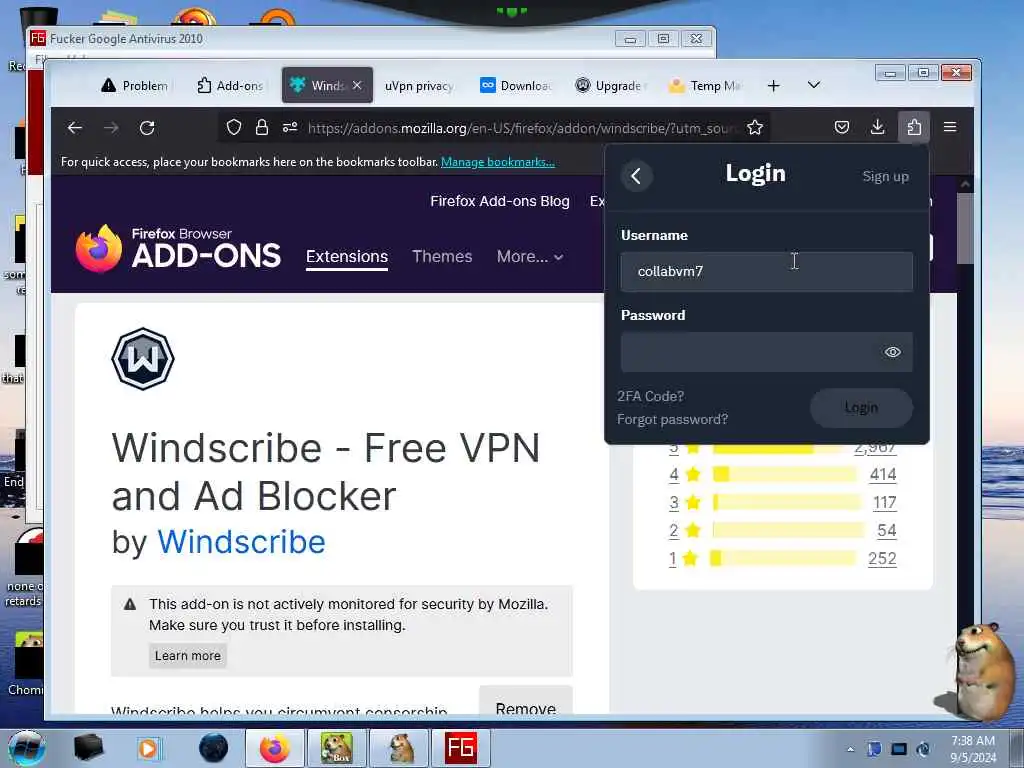Viewport: 1024px width, 768px height.
Task: Switch to the Download tab
Action: tap(515, 86)
